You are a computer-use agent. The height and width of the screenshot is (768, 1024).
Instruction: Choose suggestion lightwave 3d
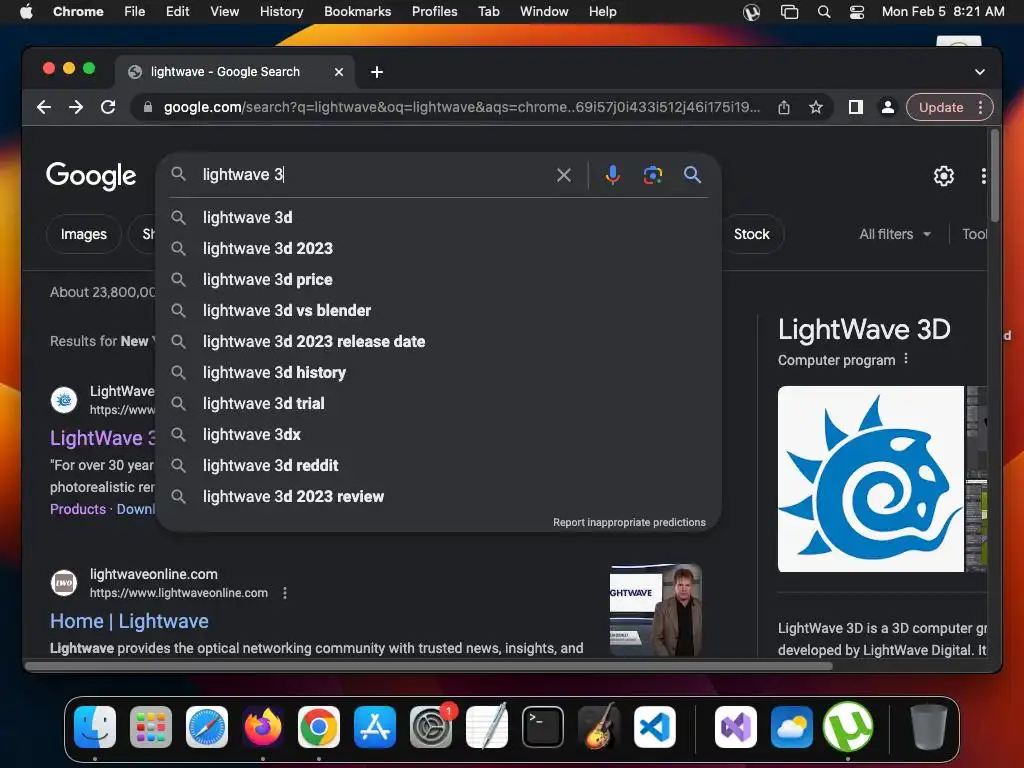(x=439, y=217)
